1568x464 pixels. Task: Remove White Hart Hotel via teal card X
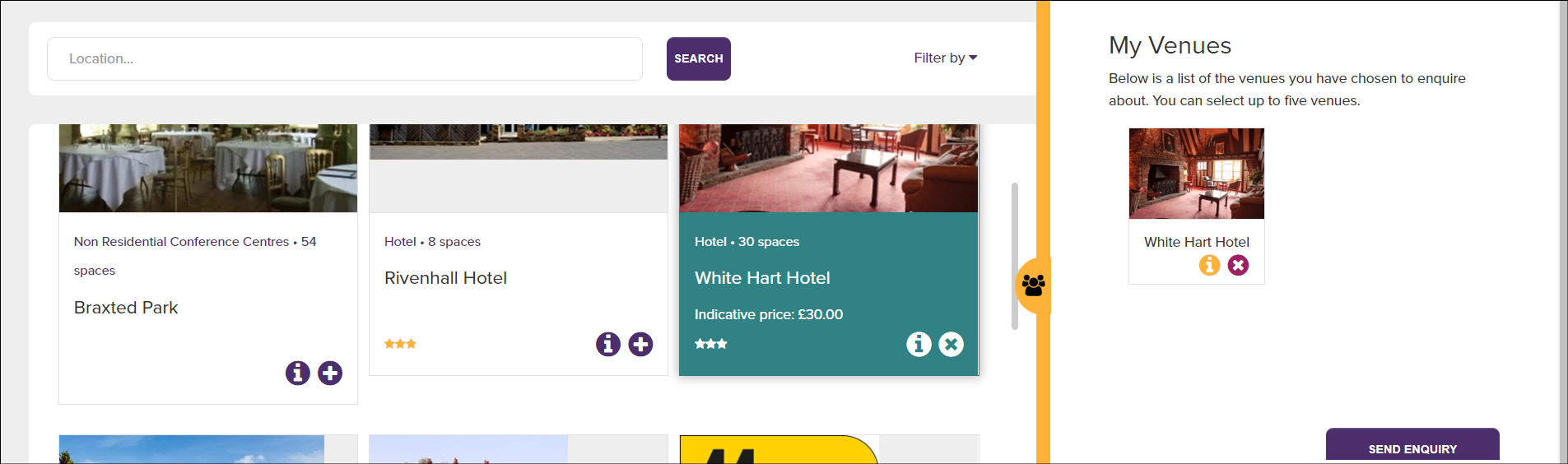[x=951, y=344]
